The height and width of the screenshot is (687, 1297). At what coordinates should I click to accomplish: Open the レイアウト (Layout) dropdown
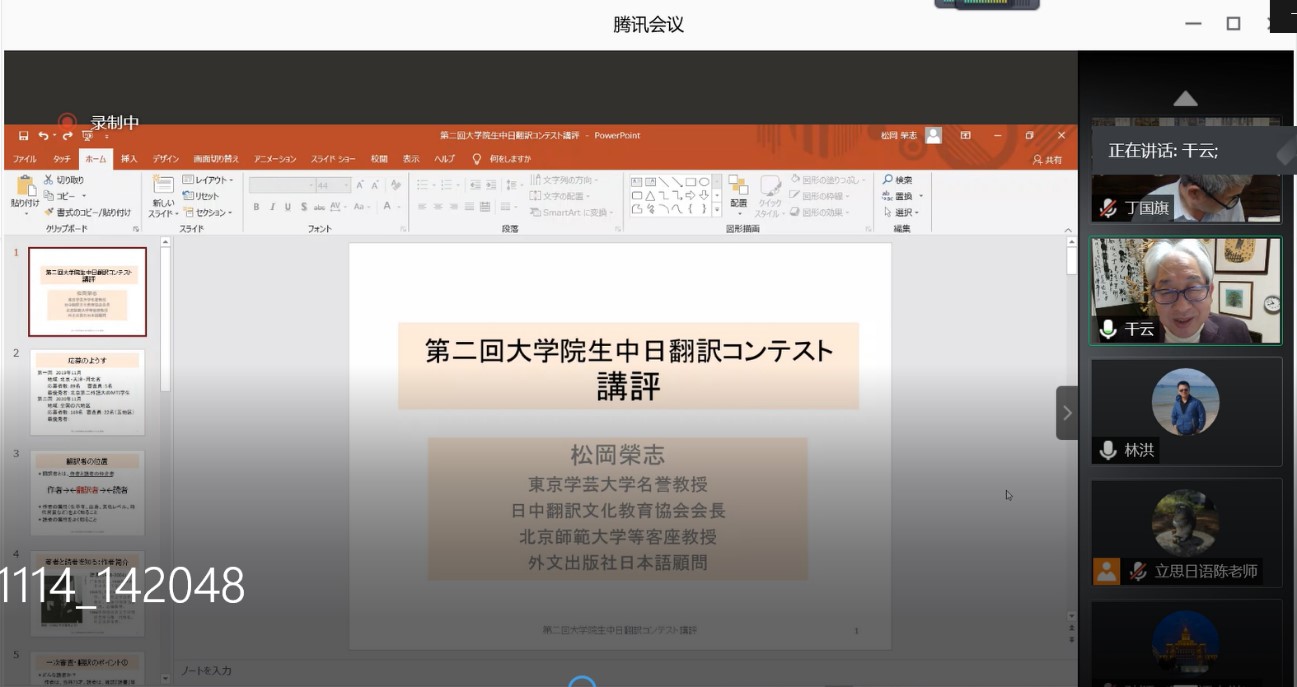tap(207, 180)
